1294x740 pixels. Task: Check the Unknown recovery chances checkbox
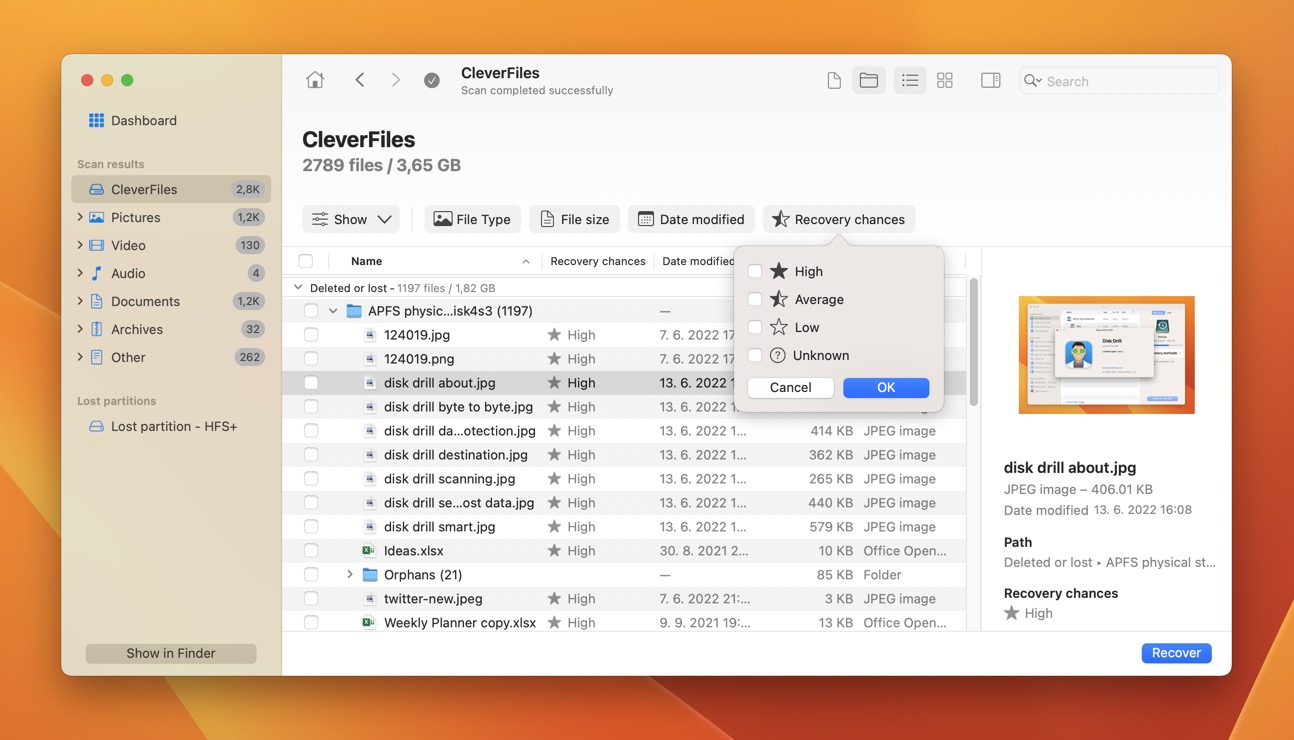[x=755, y=355]
